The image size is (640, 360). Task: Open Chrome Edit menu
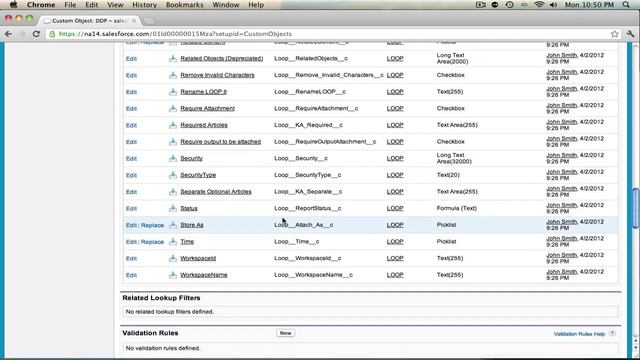coord(91,5)
